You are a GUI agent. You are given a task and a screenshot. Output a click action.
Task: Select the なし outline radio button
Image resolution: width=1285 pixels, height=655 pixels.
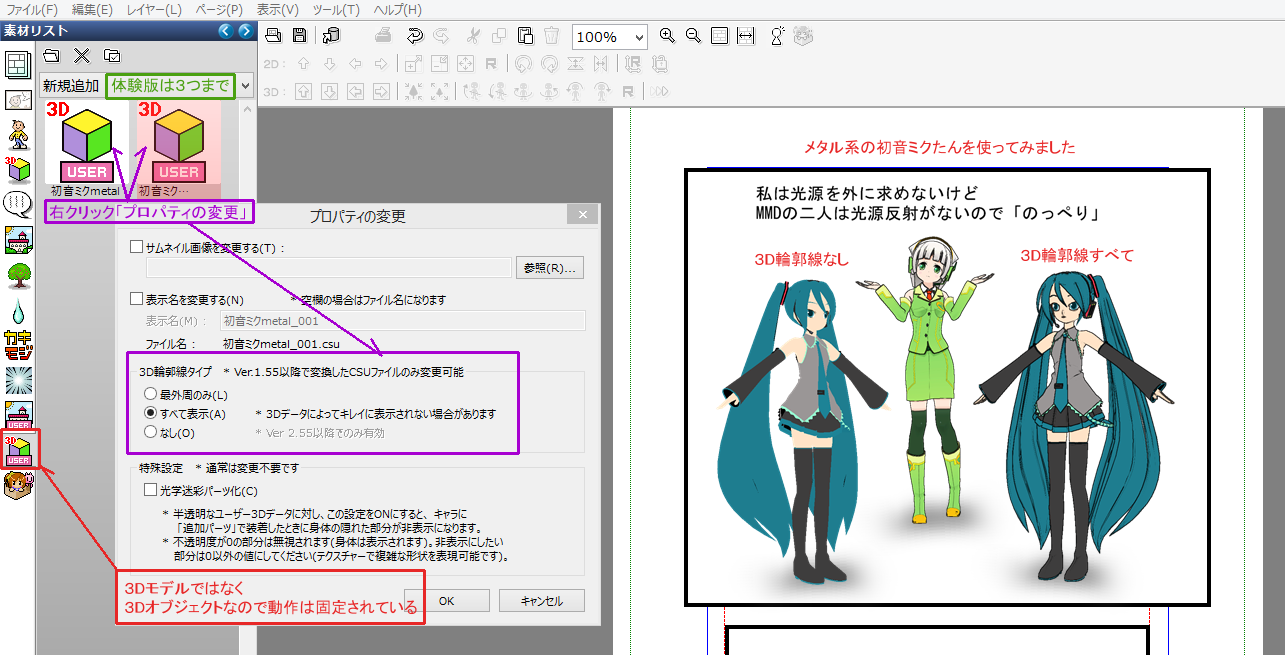[151, 432]
